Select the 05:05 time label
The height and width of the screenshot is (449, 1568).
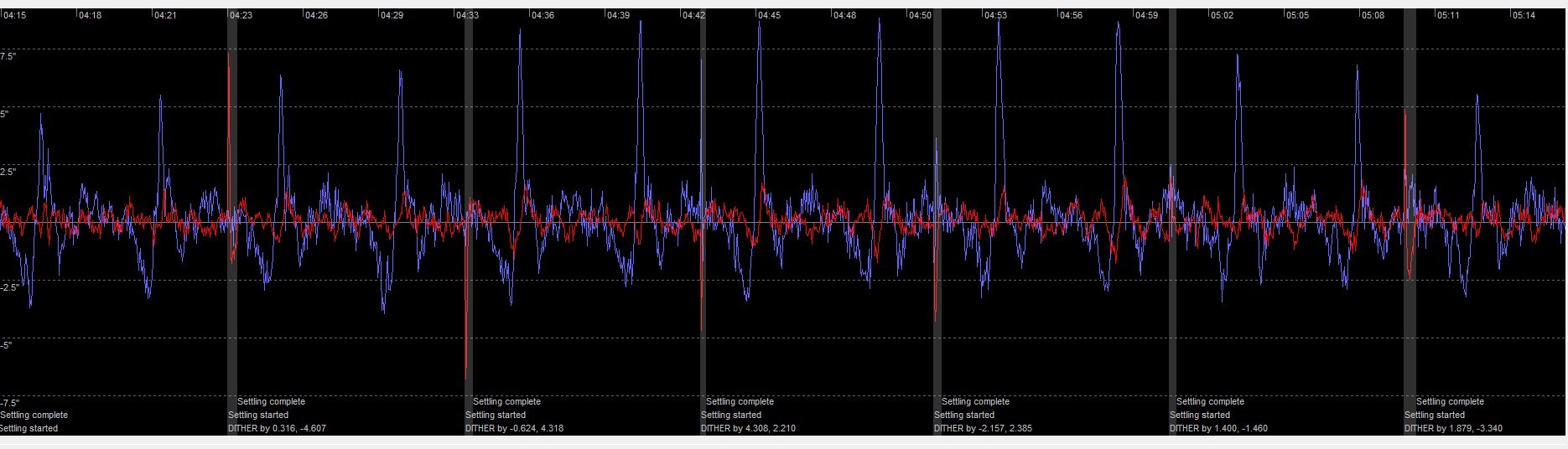coord(1297,15)
